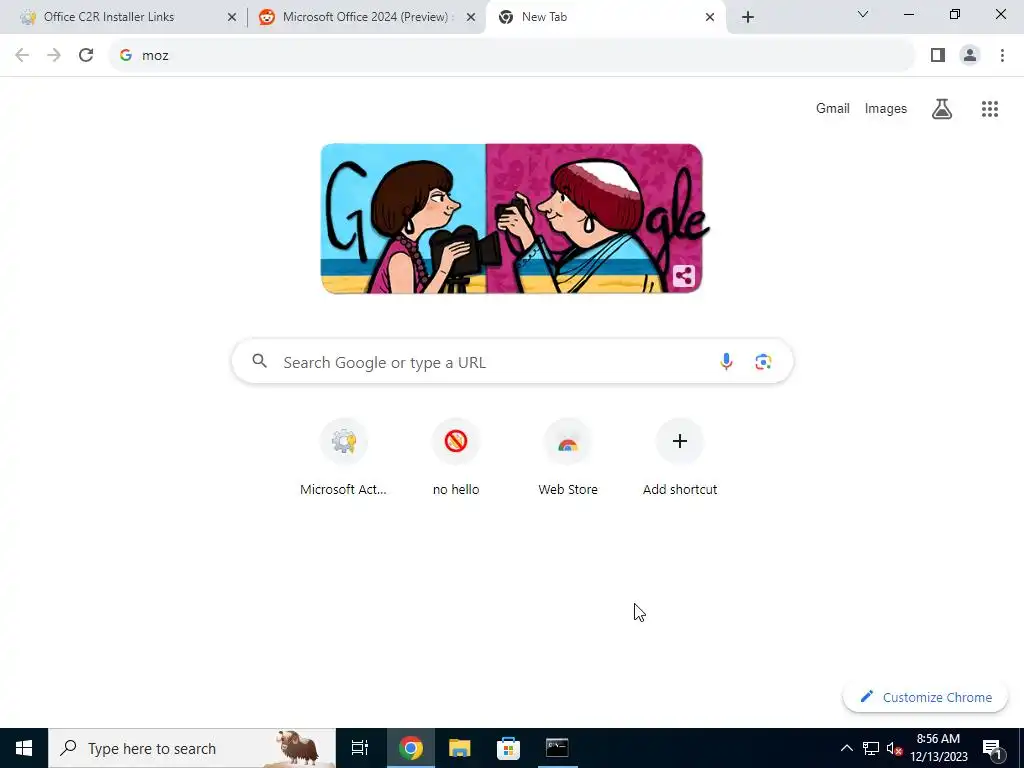
Task: Switch to Microsoft Office 2024 (Preview) tab
Action: tap(366, 17)
